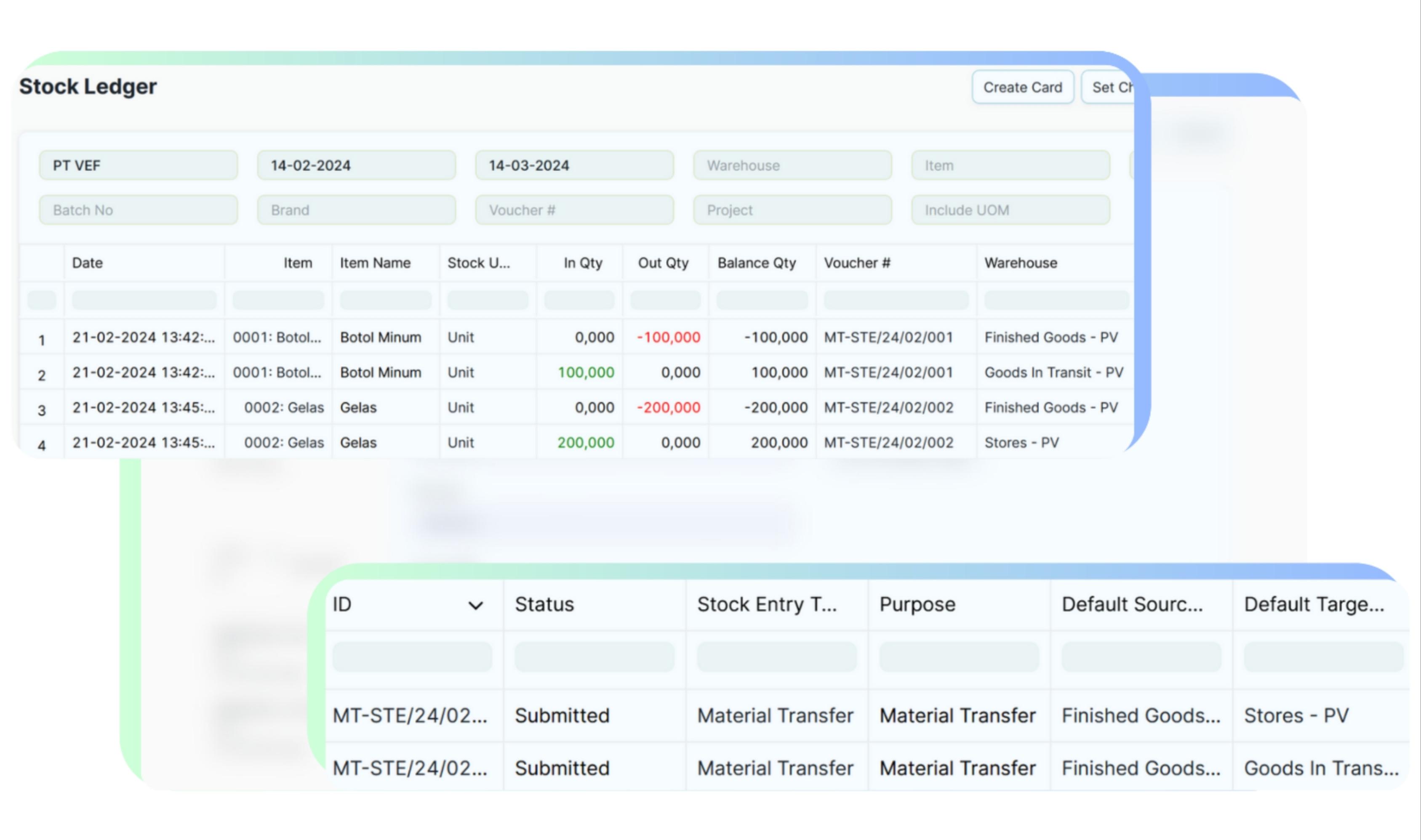Image resolution: width=1421 pixels, height=840 pixels.
Task: Click the Status column filter box
Action: (x=594, y=657)
